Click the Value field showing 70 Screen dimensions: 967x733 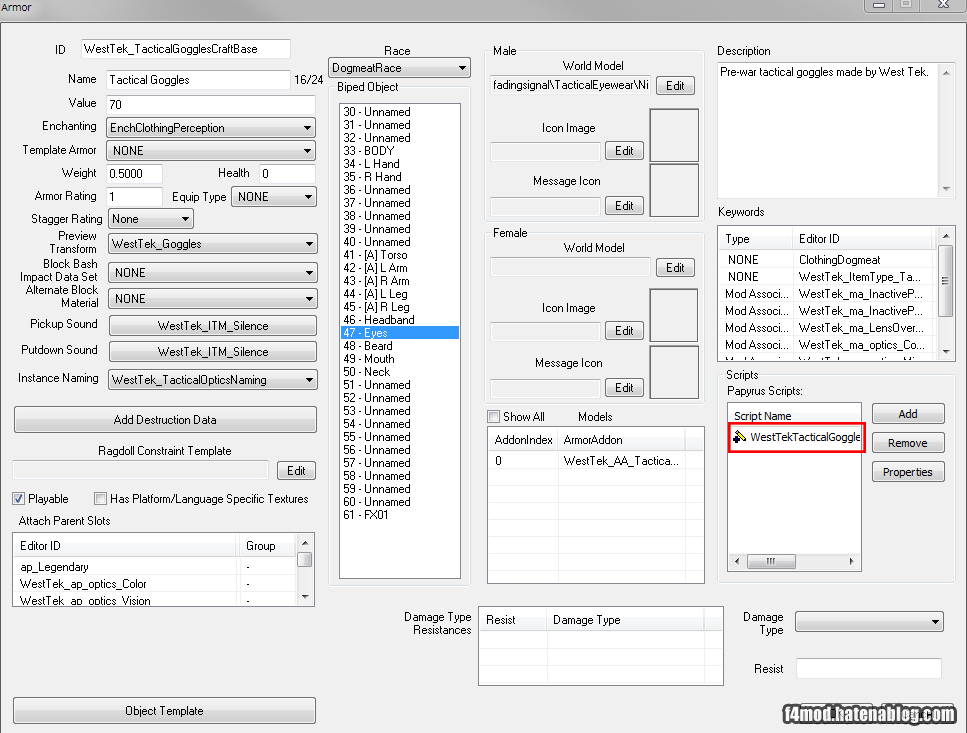click(x=211, y=104)
